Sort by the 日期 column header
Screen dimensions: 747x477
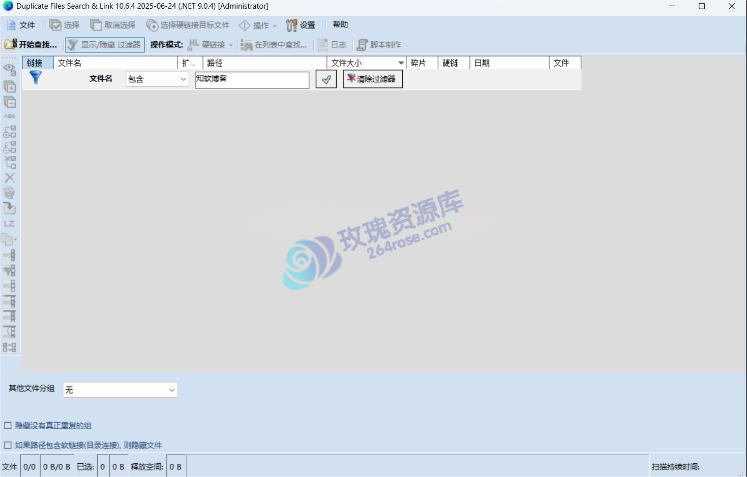[x=510, y=62]
